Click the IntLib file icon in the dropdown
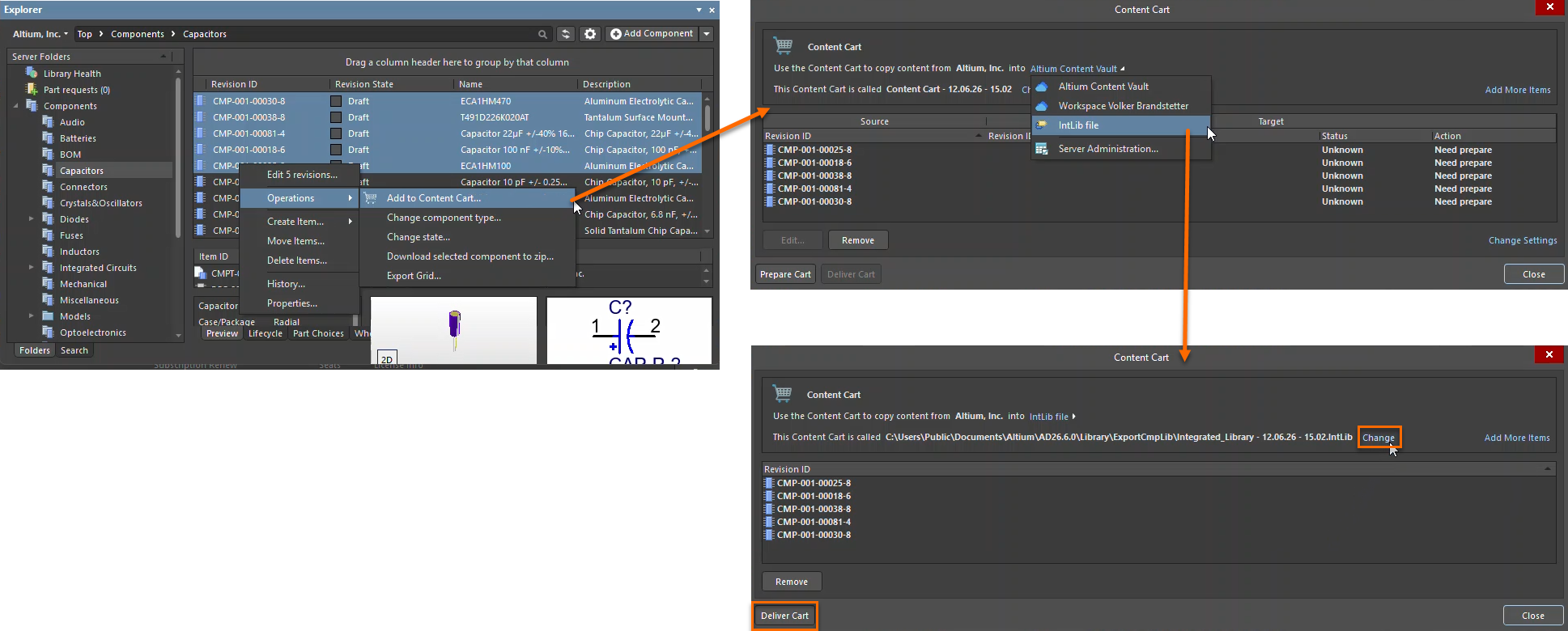The width and height of the screenshot is (1568, 631). click(x=1043, y=125)
